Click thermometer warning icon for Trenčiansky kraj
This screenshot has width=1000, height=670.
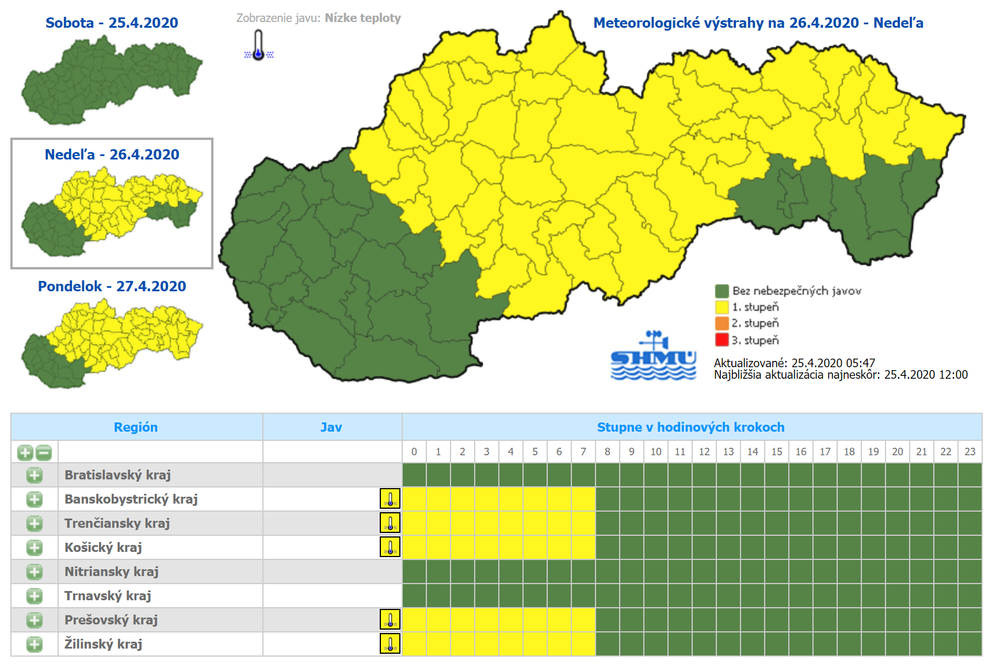pyautogui.click(x=389, y=523)
